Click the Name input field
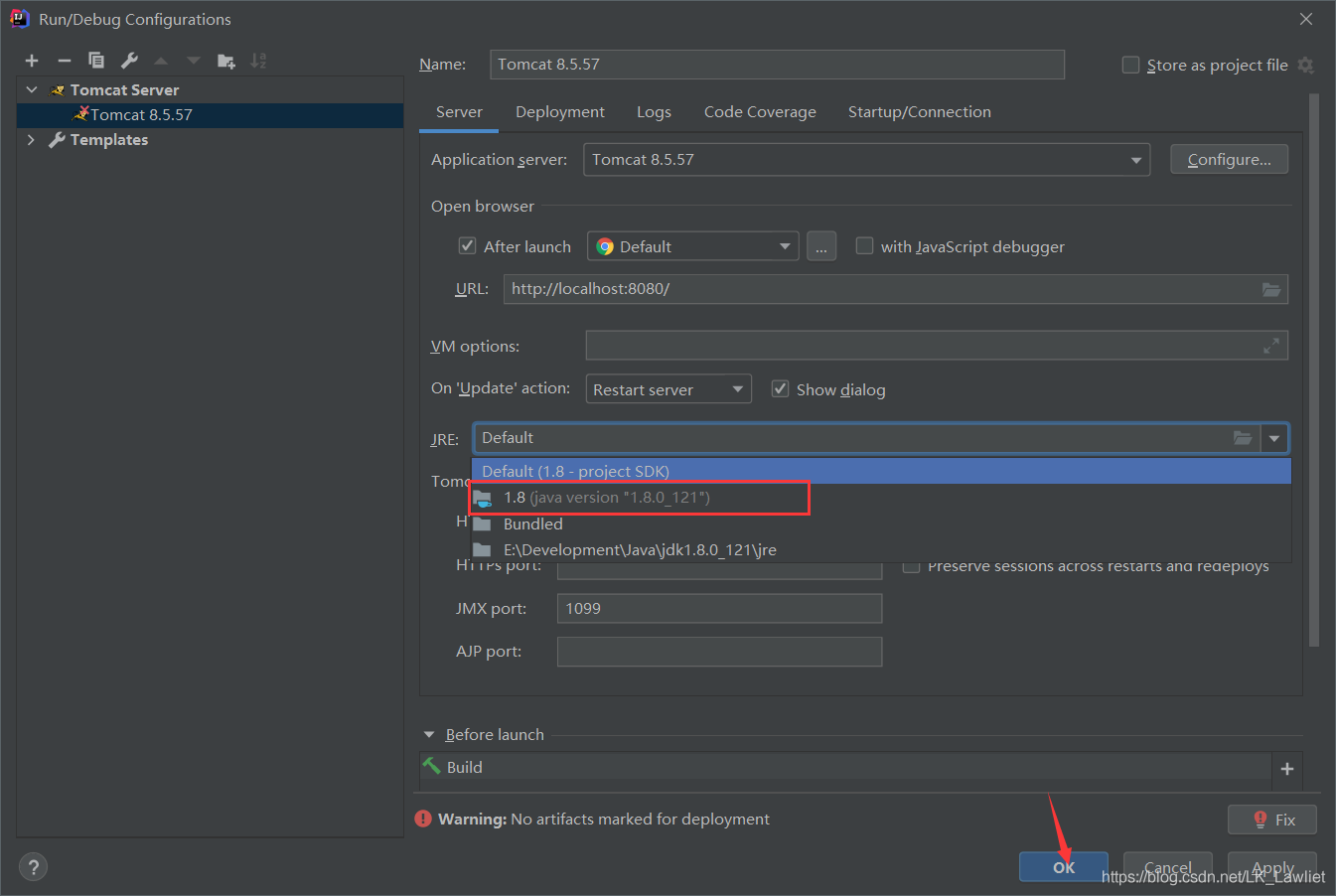Viewport: 1336px width, 896px height. tap(777, 65)
